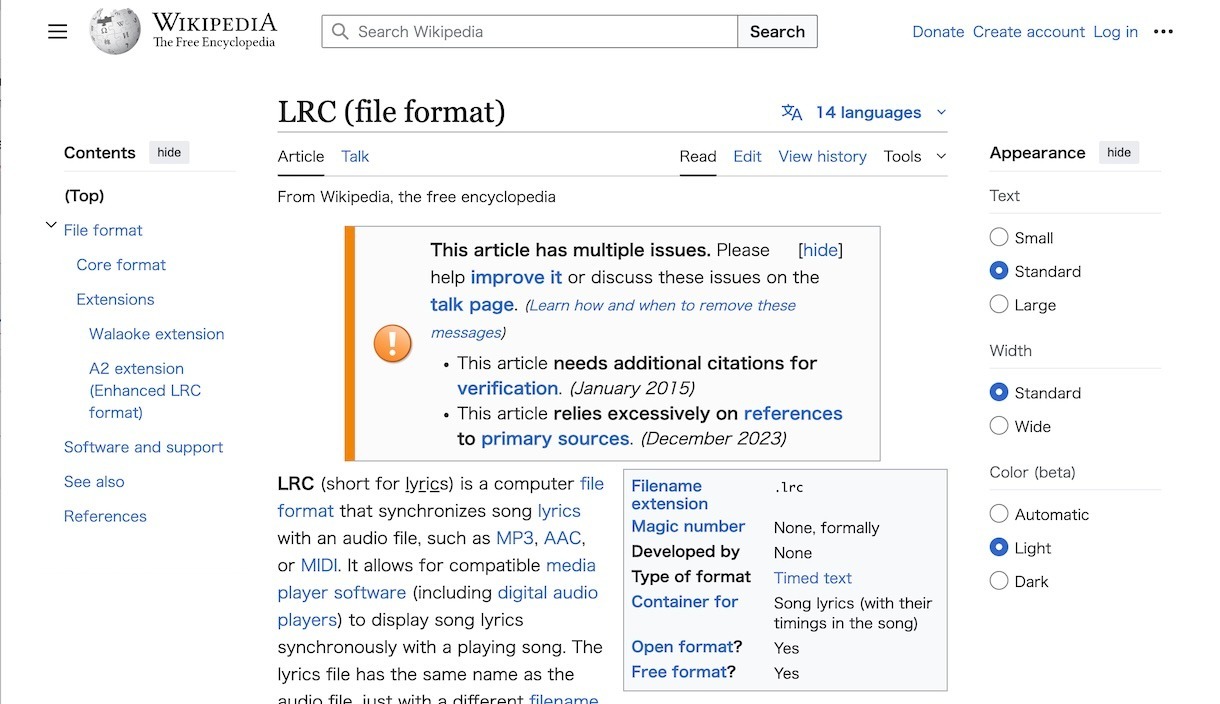Click the media player software link
This screenshot has width=1220, height=704.
[436, 579]
